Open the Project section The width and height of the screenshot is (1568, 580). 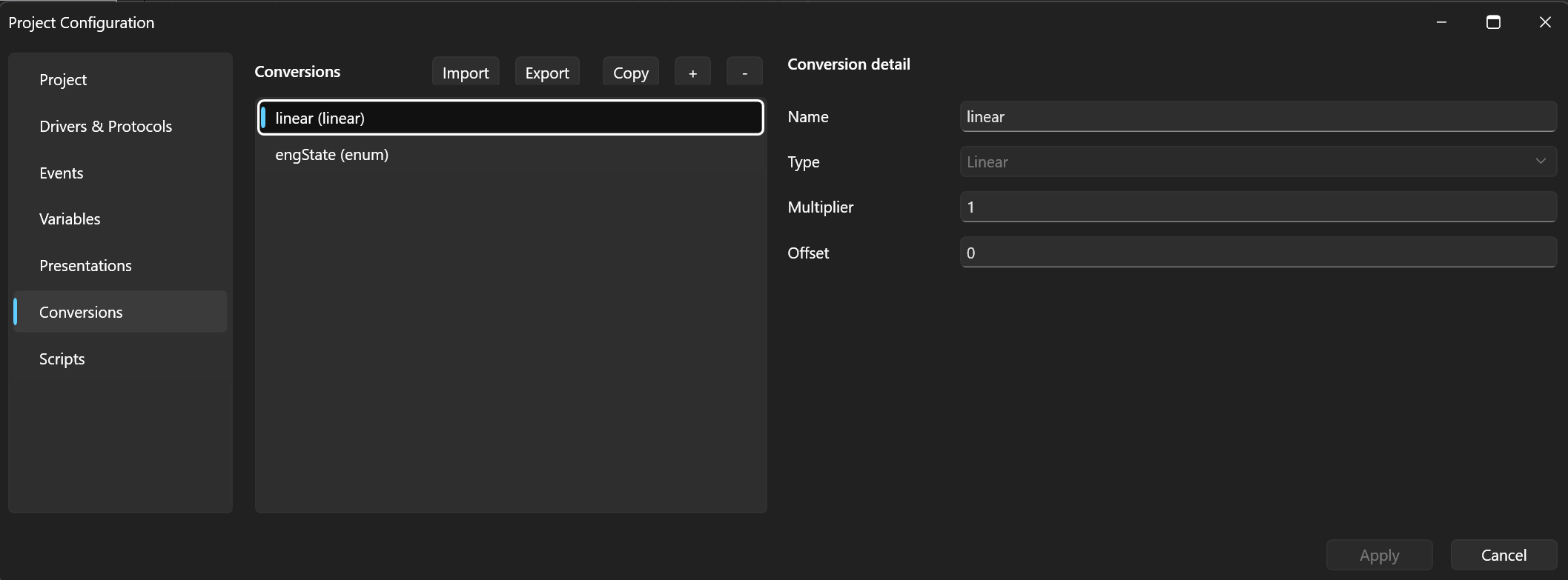pos(120,79)
